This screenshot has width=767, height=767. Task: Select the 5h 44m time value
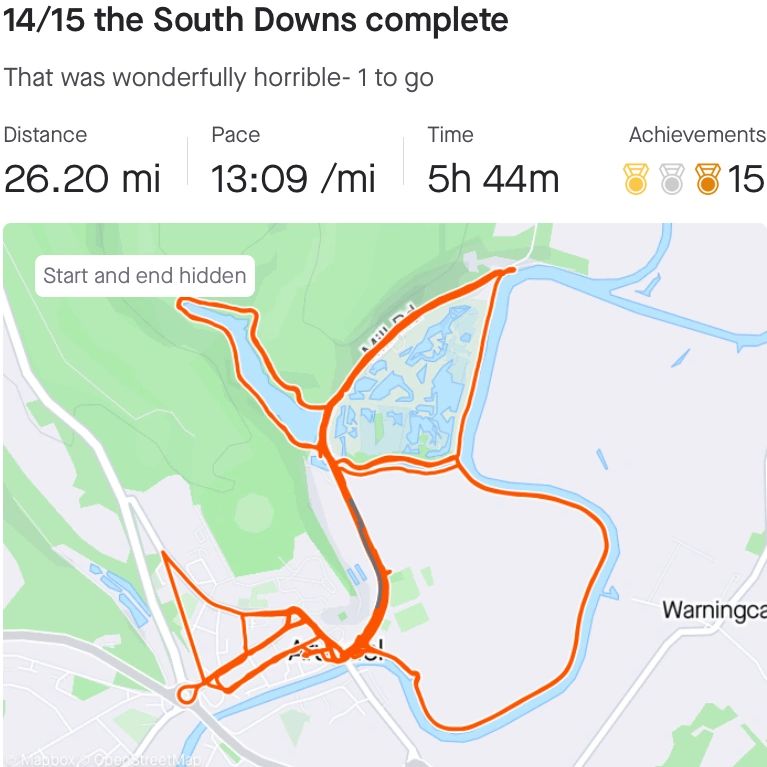[493, 180]
